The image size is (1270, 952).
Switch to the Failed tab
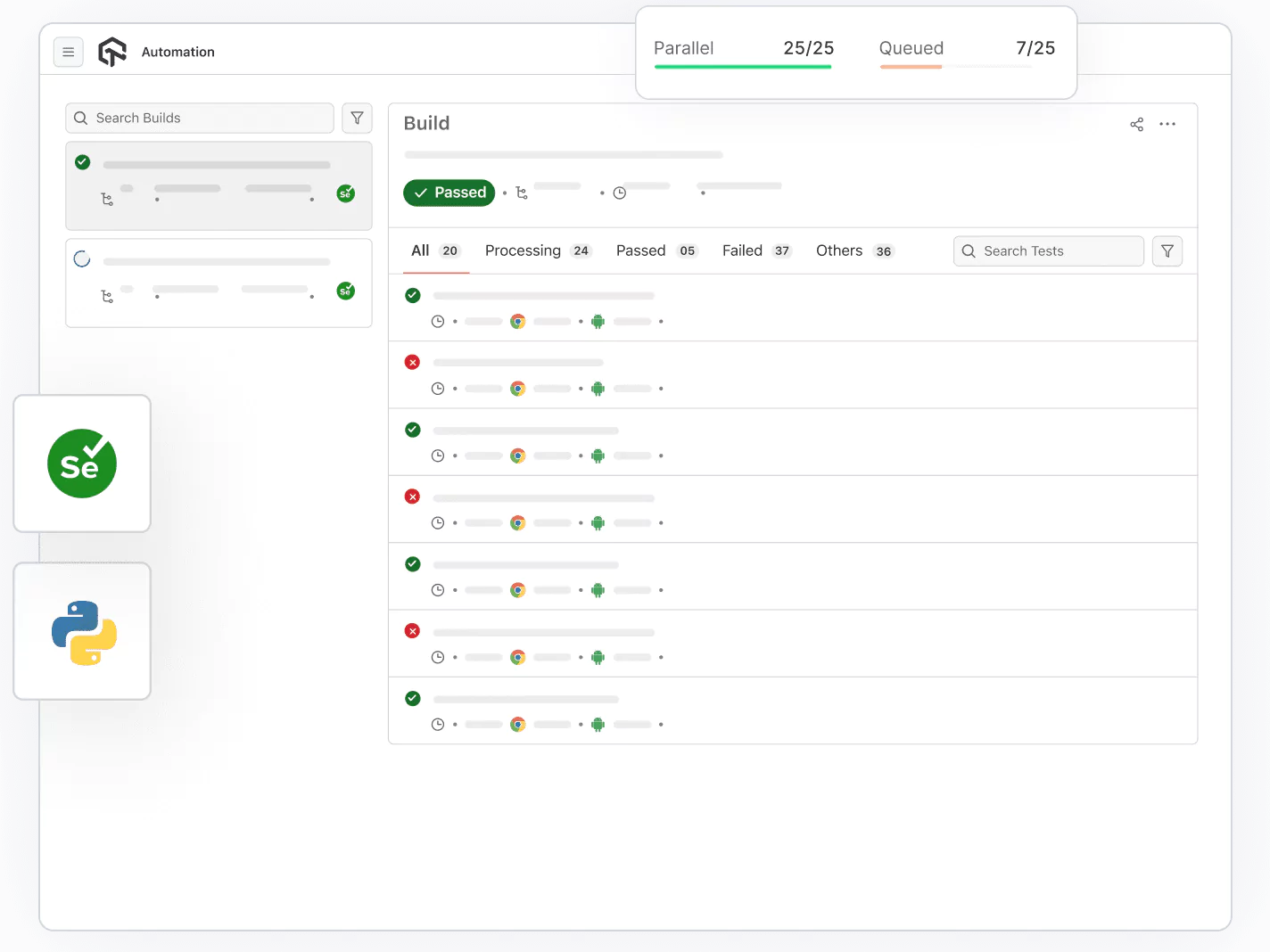755,251
